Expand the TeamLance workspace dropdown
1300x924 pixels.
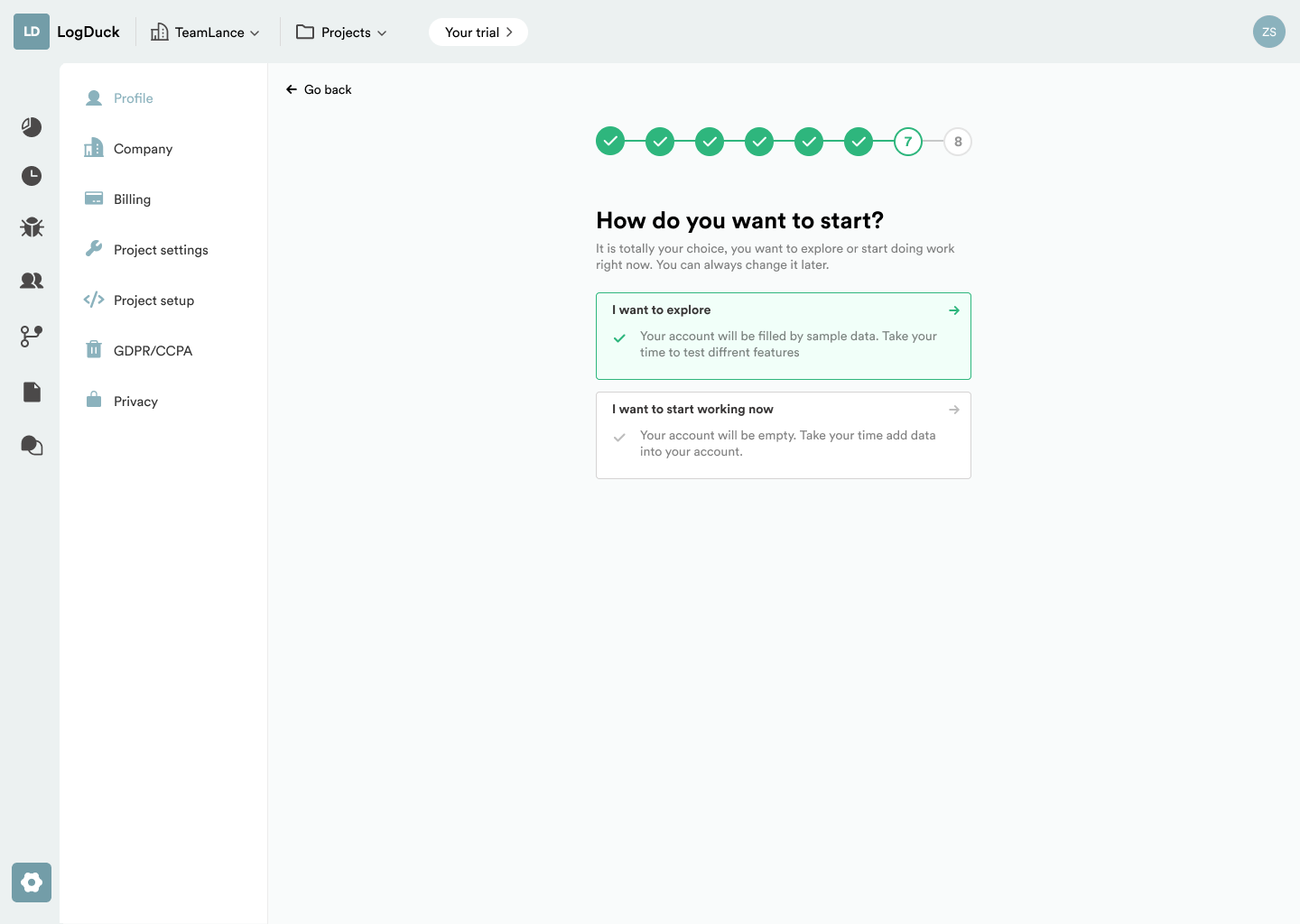(206, 32)
